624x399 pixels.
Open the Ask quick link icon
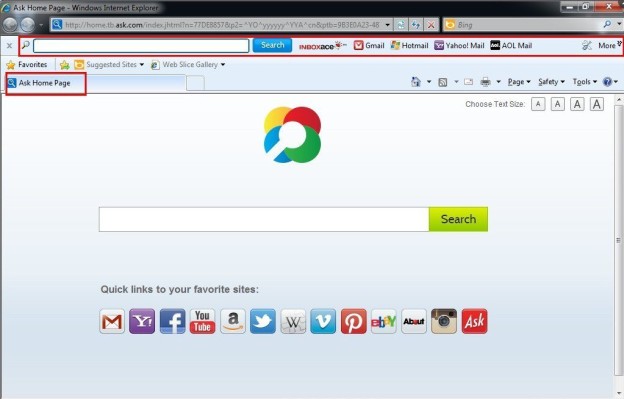click(x=474, y=321)
